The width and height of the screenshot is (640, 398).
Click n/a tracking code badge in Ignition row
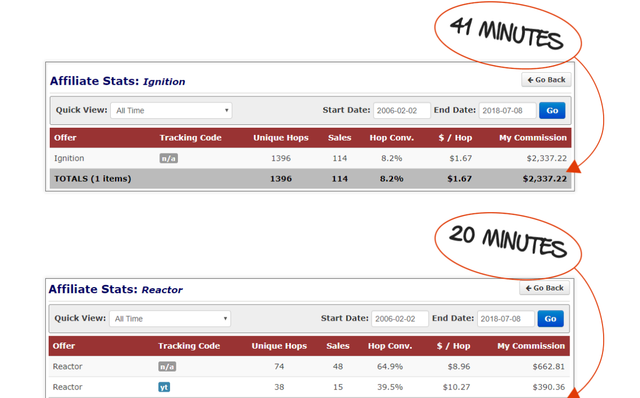(x=168, y=158)
